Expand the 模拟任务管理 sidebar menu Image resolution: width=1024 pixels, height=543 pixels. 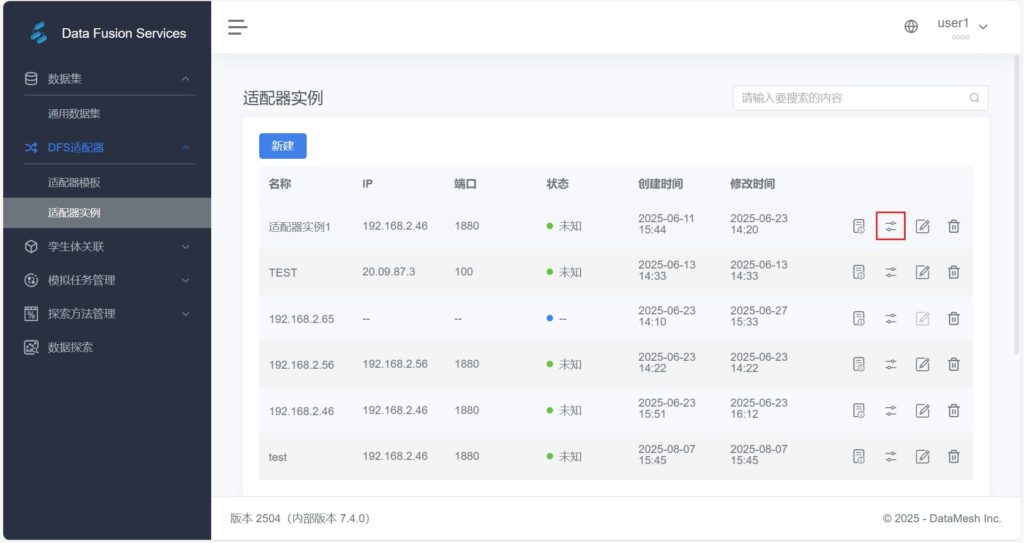tap(107, 280)
